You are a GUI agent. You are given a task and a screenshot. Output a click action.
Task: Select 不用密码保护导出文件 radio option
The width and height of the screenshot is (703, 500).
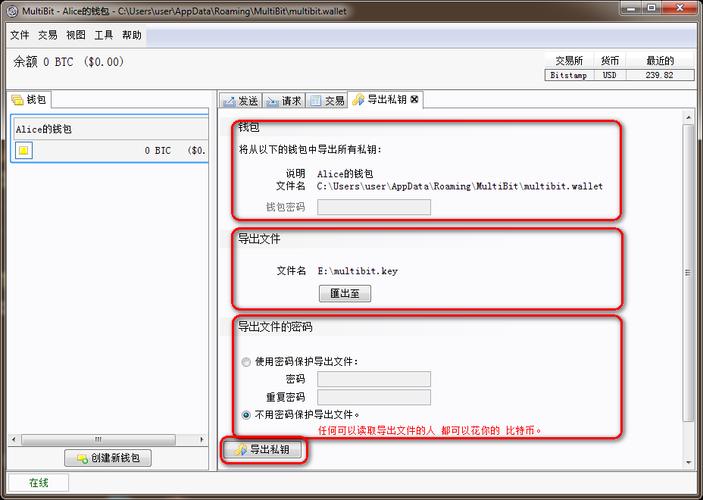coord(246,414)
